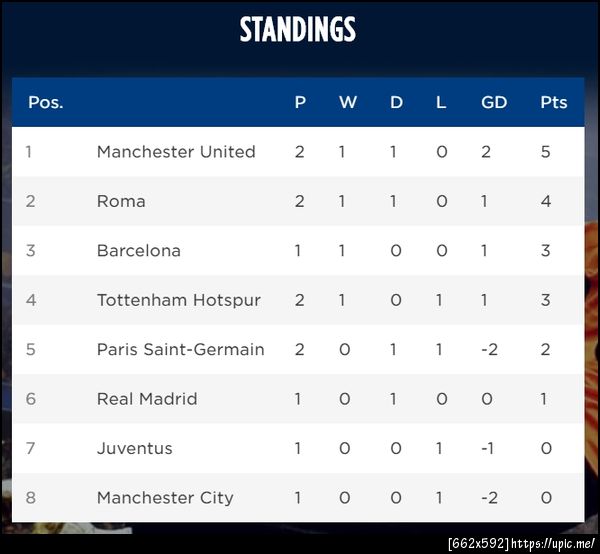Click the L column header
This screenshot has height=554, width=600.
pyautogui.click(x=441, y=102)
